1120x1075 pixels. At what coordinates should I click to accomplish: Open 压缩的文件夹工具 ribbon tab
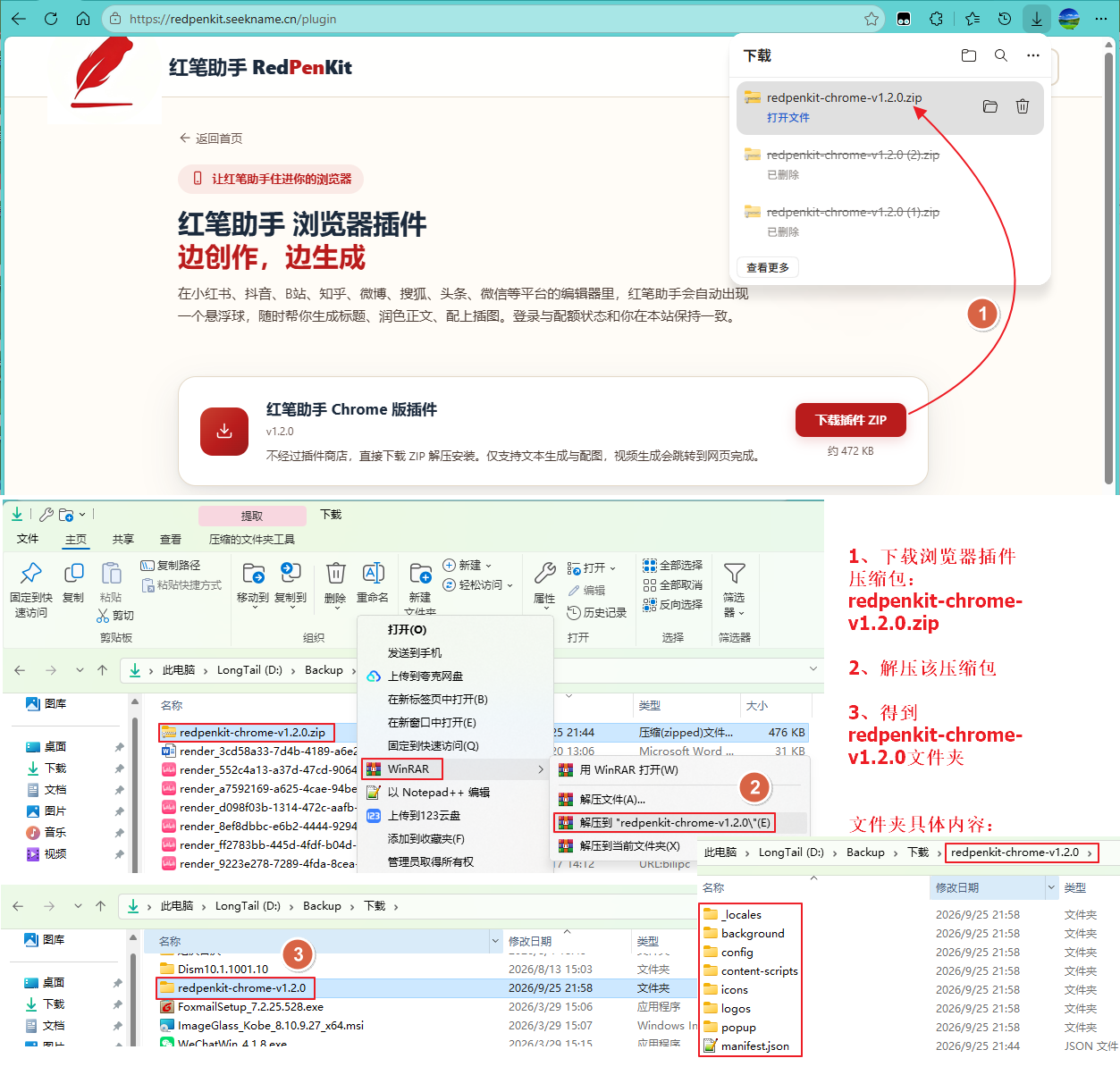tap(252, 539)
